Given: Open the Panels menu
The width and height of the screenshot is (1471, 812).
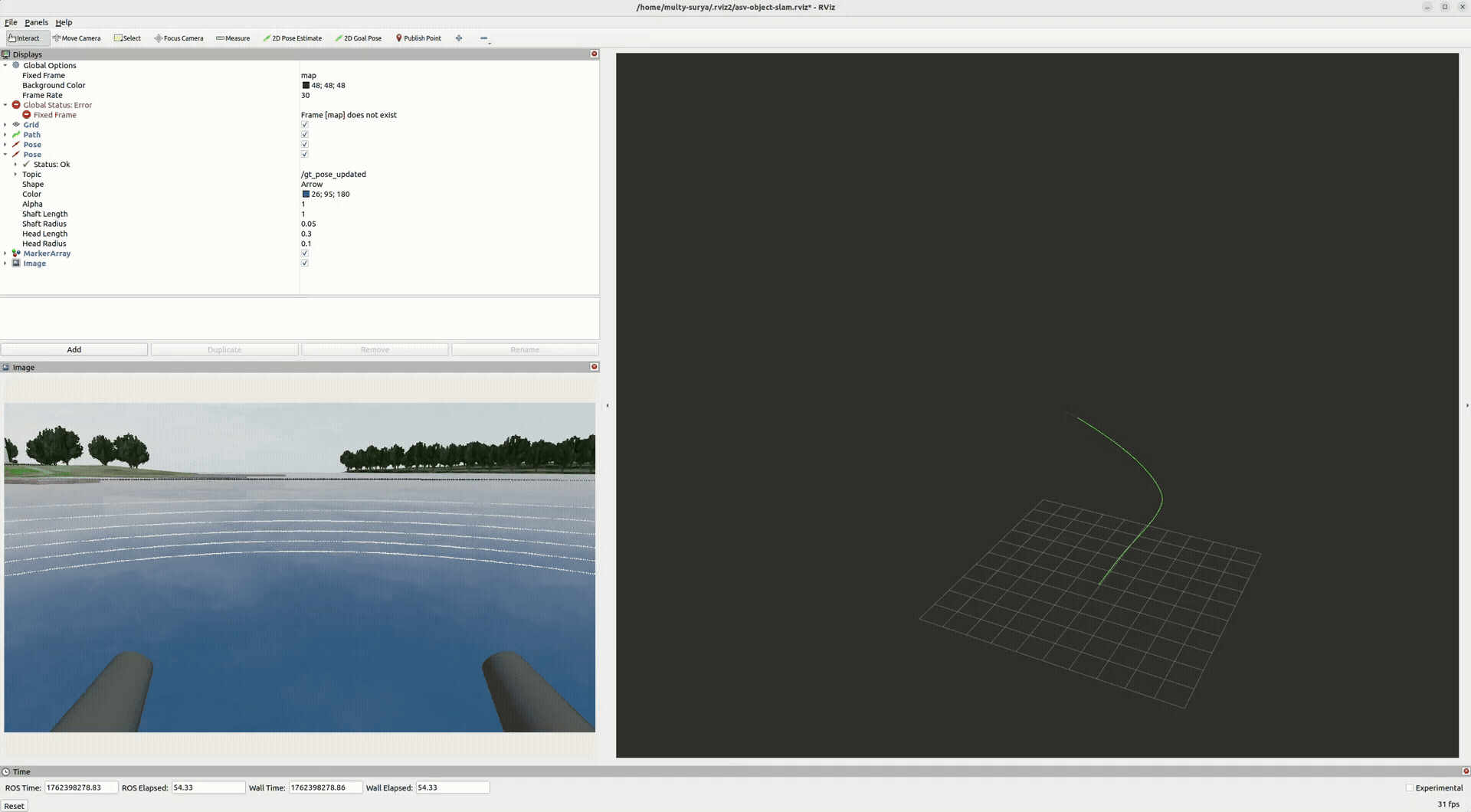Looking at the screenshot, I should click(x=36, y=22).
